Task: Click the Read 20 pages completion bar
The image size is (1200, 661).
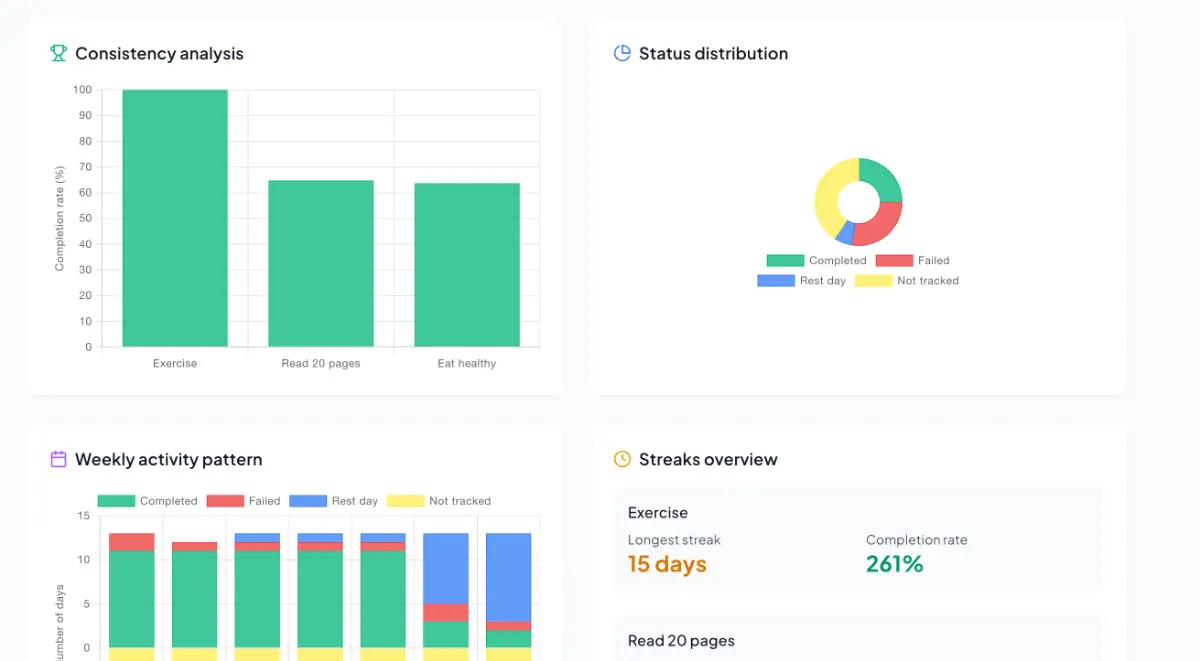Action: tap(321, 264)
